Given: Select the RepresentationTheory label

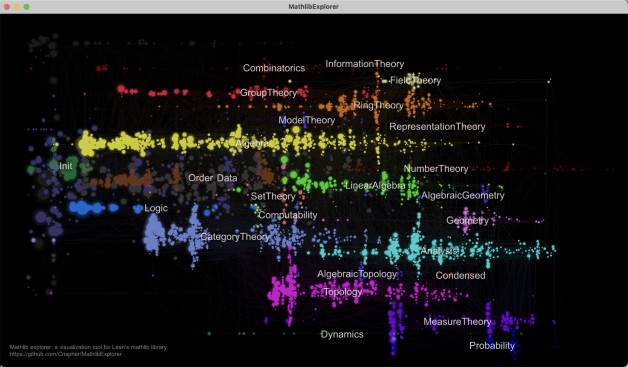Looking at the screenshot, I should pos(437,127).
